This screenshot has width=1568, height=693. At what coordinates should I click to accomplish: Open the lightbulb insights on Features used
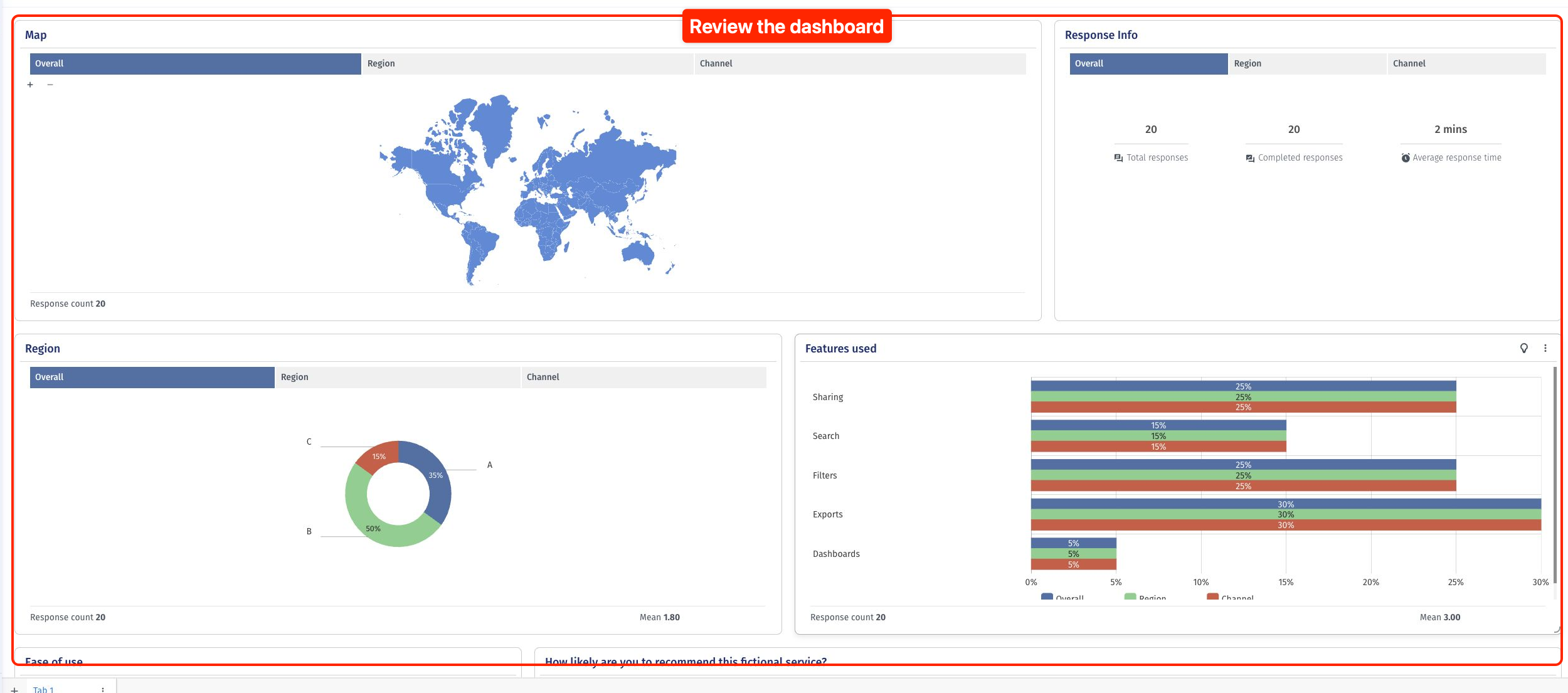tap(1524, 348)
